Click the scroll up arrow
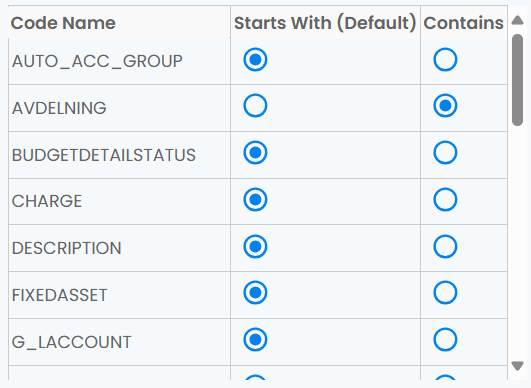This screenshot has width=531, height=388. [x=517, y=20]
